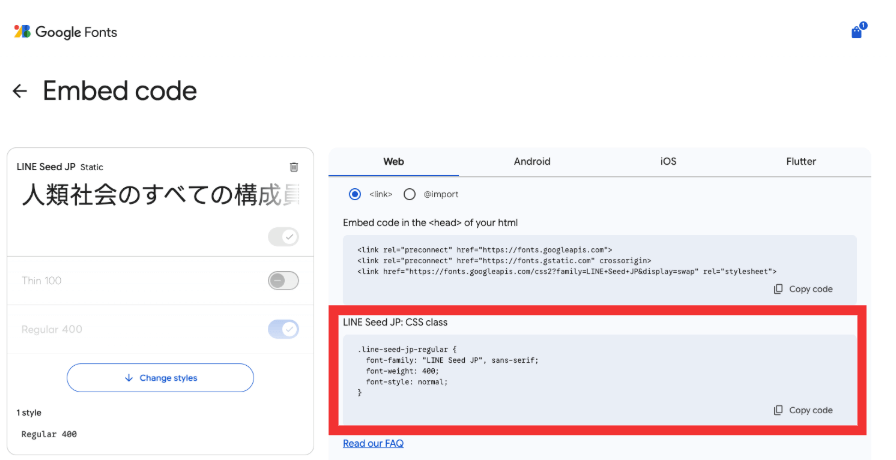The width and height of the screenshot is (896, 460).
Task: Switch to the Android tab
Action: [532, 161]
